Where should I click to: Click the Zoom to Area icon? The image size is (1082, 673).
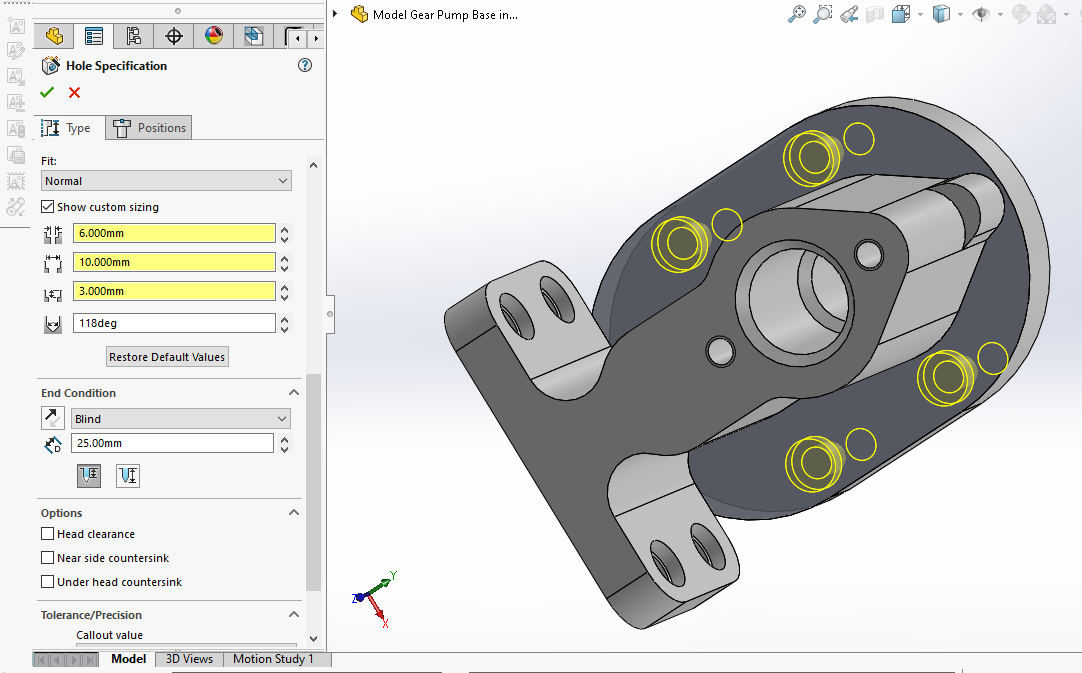pos(823,14)
